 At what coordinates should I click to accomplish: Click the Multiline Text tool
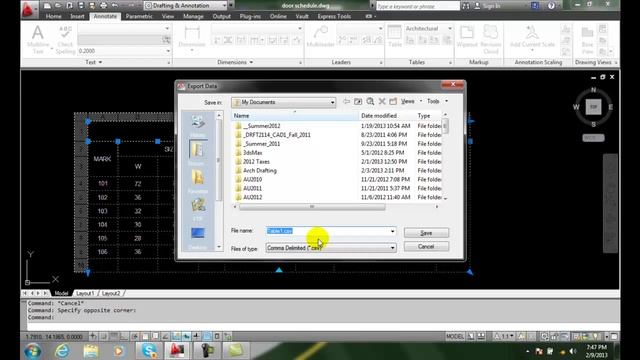coord(38,39)
